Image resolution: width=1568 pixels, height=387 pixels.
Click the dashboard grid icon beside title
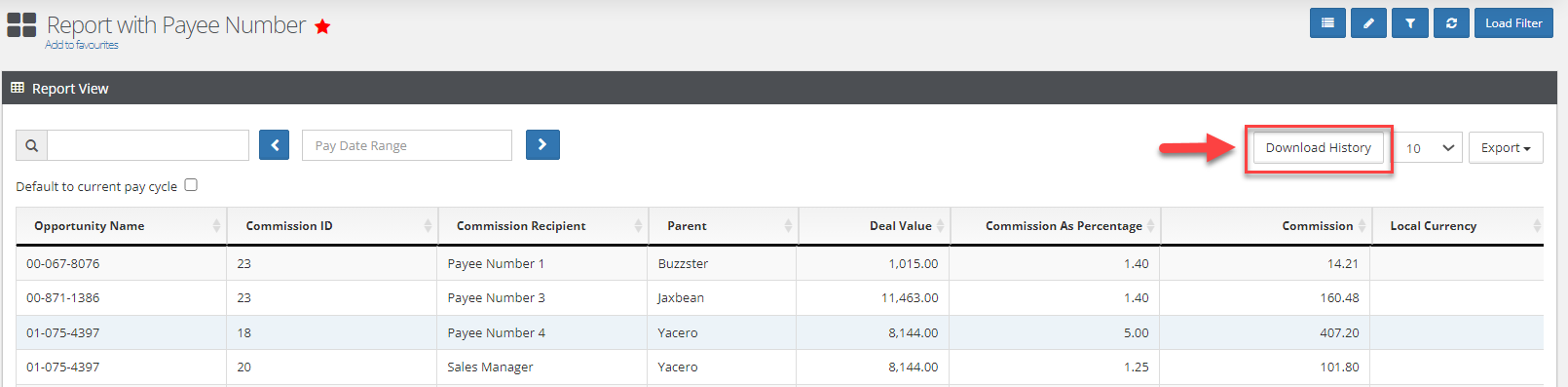(x=21, y=25)
